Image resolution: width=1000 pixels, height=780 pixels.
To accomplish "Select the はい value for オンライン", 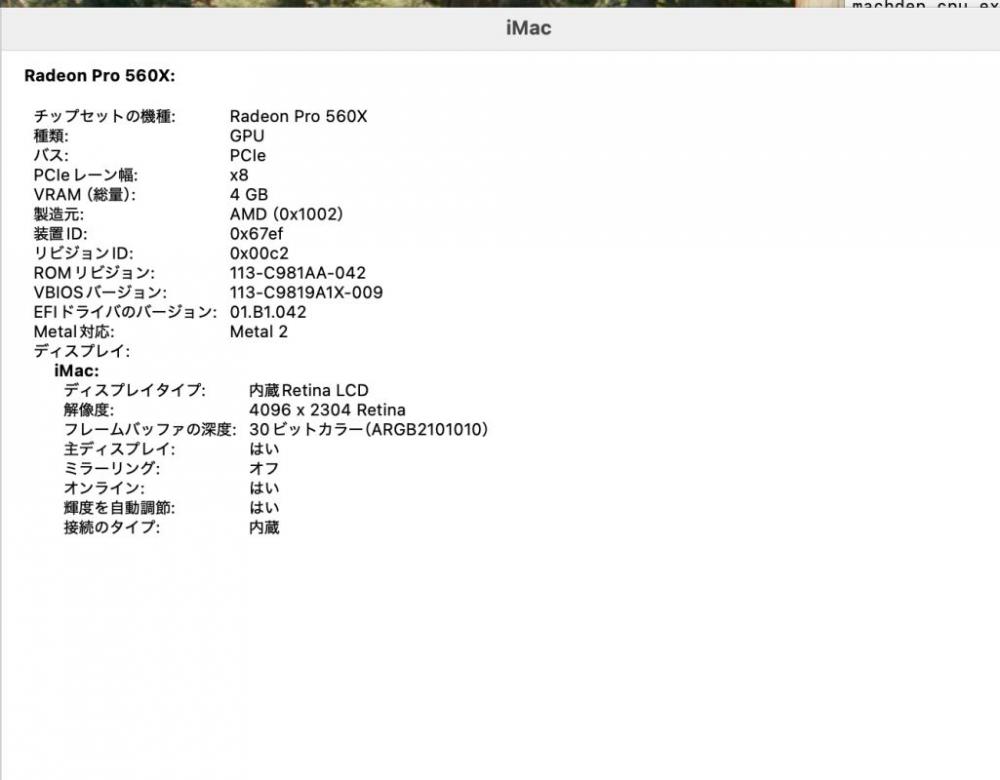I will click(264, 489).
